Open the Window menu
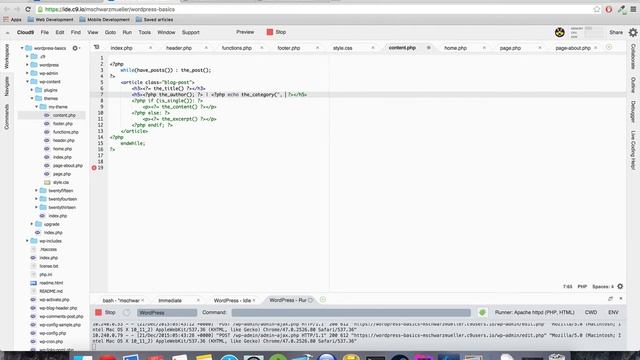This screenshot has height=360, width=640. click(x=166, y=32)
